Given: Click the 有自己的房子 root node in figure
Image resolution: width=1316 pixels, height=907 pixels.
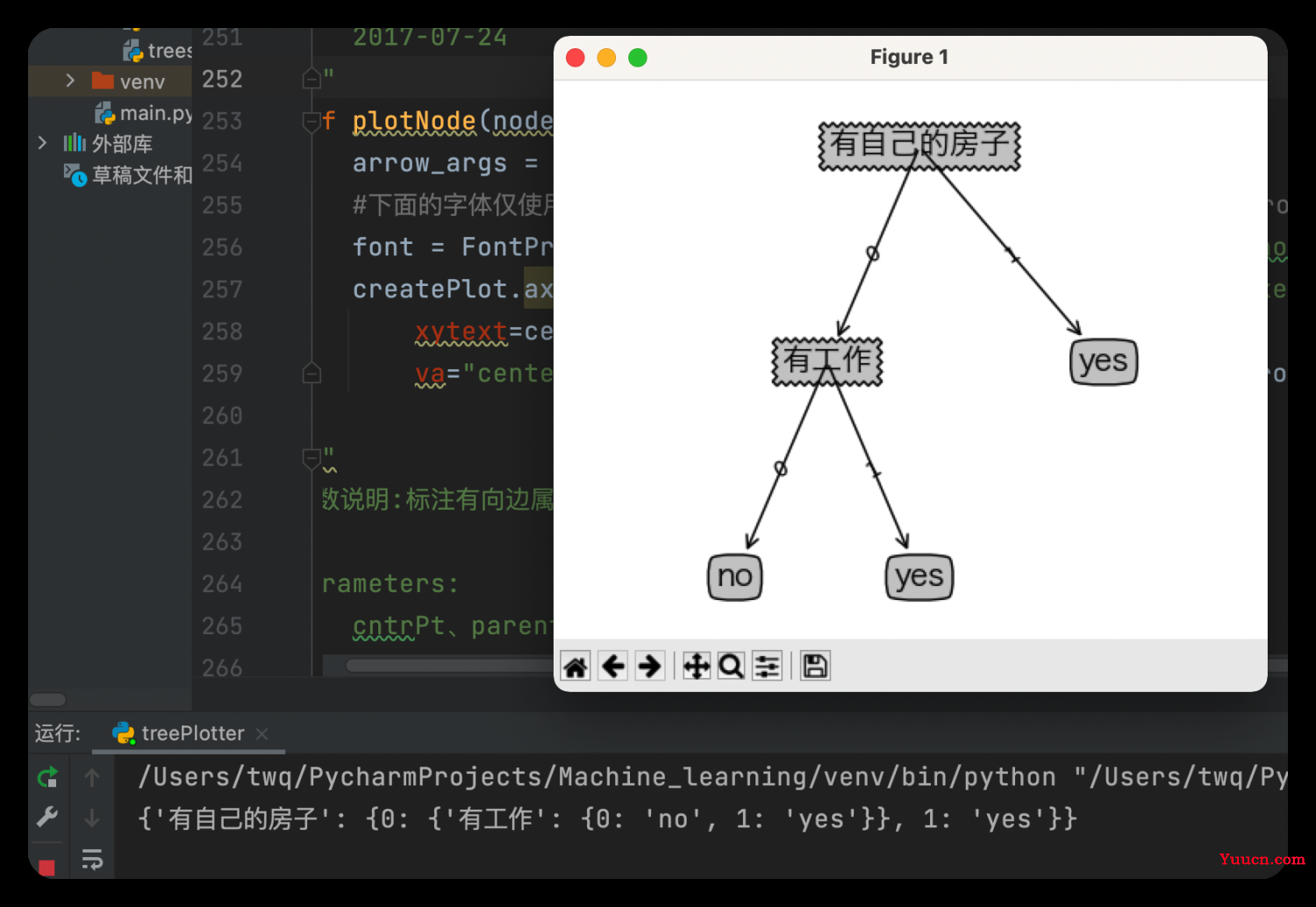Looking at the screenshot, I should pyautogui.click(x=919, y=146).
